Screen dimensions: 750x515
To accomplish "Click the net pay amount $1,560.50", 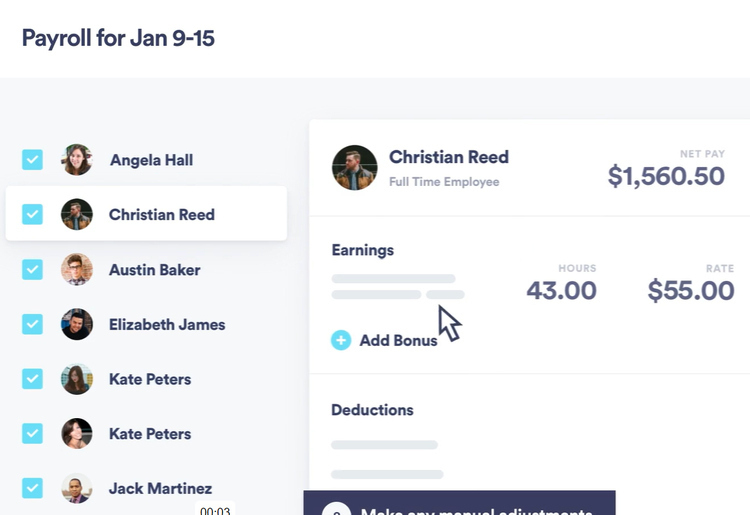I will 666,177.
